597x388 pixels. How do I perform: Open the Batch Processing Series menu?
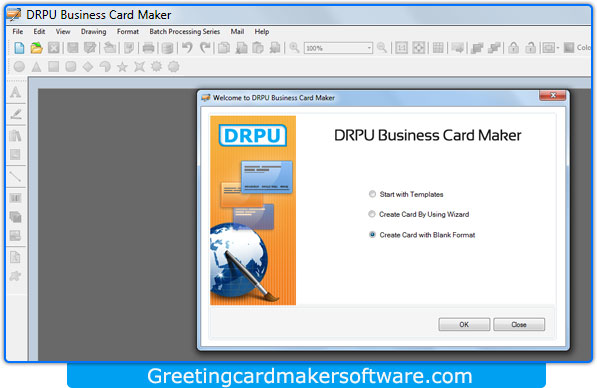[185, 32]
